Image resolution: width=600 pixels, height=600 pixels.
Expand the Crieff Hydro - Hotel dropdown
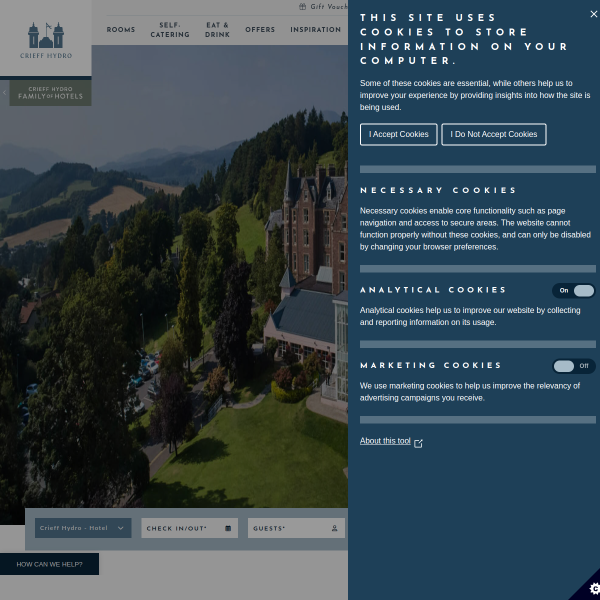coord(83,528)
